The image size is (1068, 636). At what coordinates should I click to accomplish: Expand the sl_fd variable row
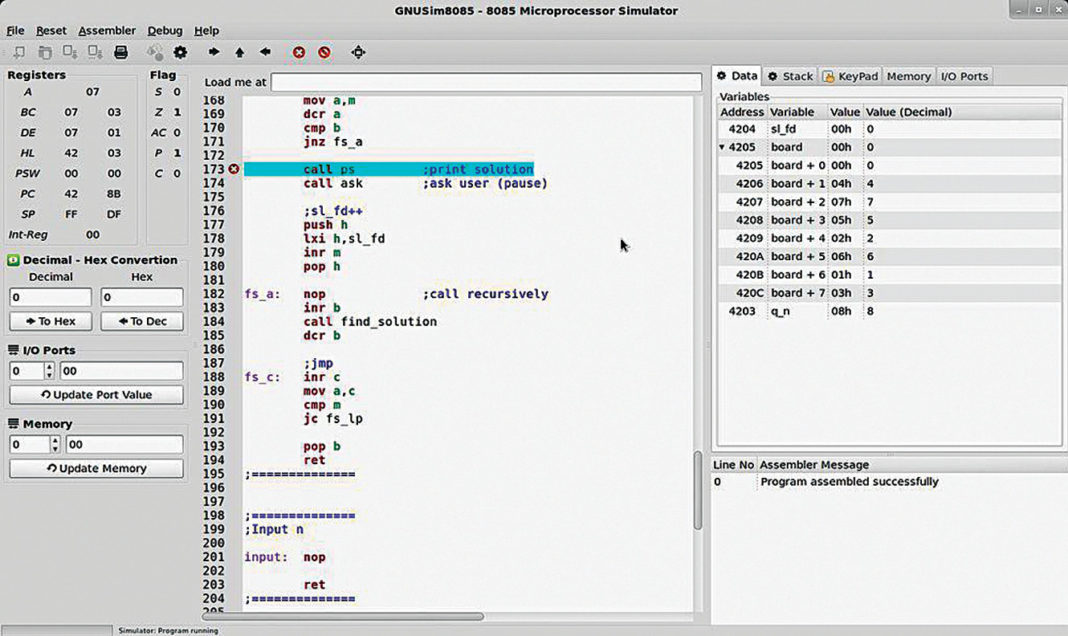(721, 128)
